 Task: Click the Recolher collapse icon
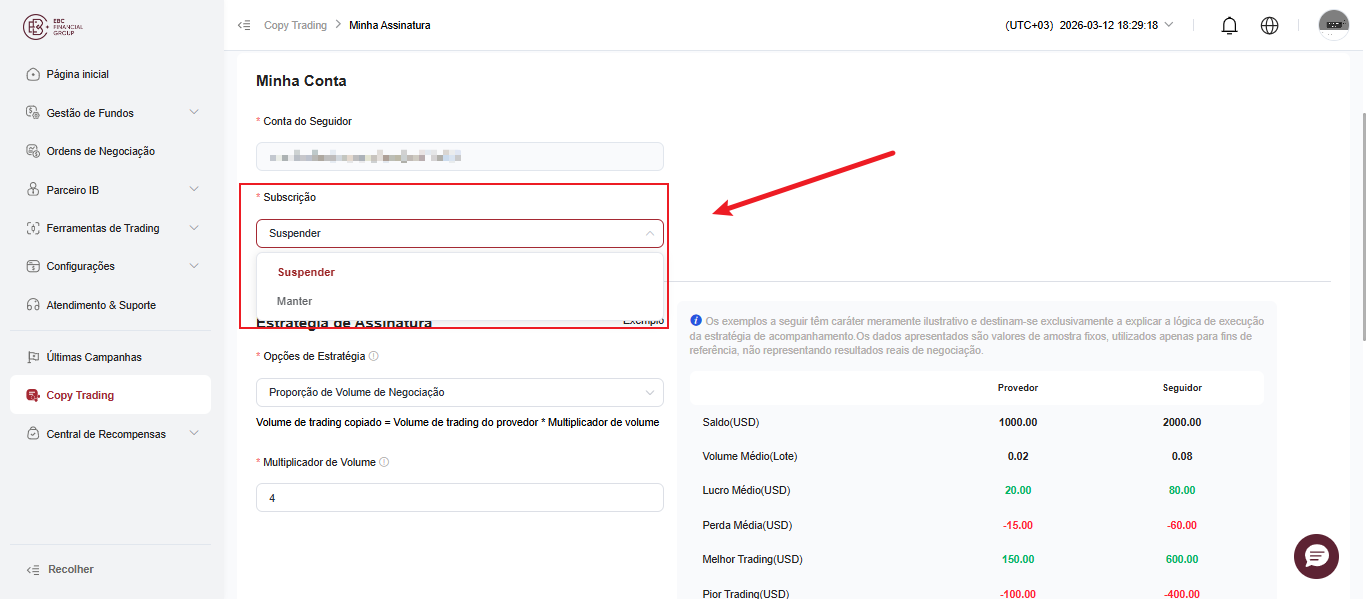tap(33, 569)
